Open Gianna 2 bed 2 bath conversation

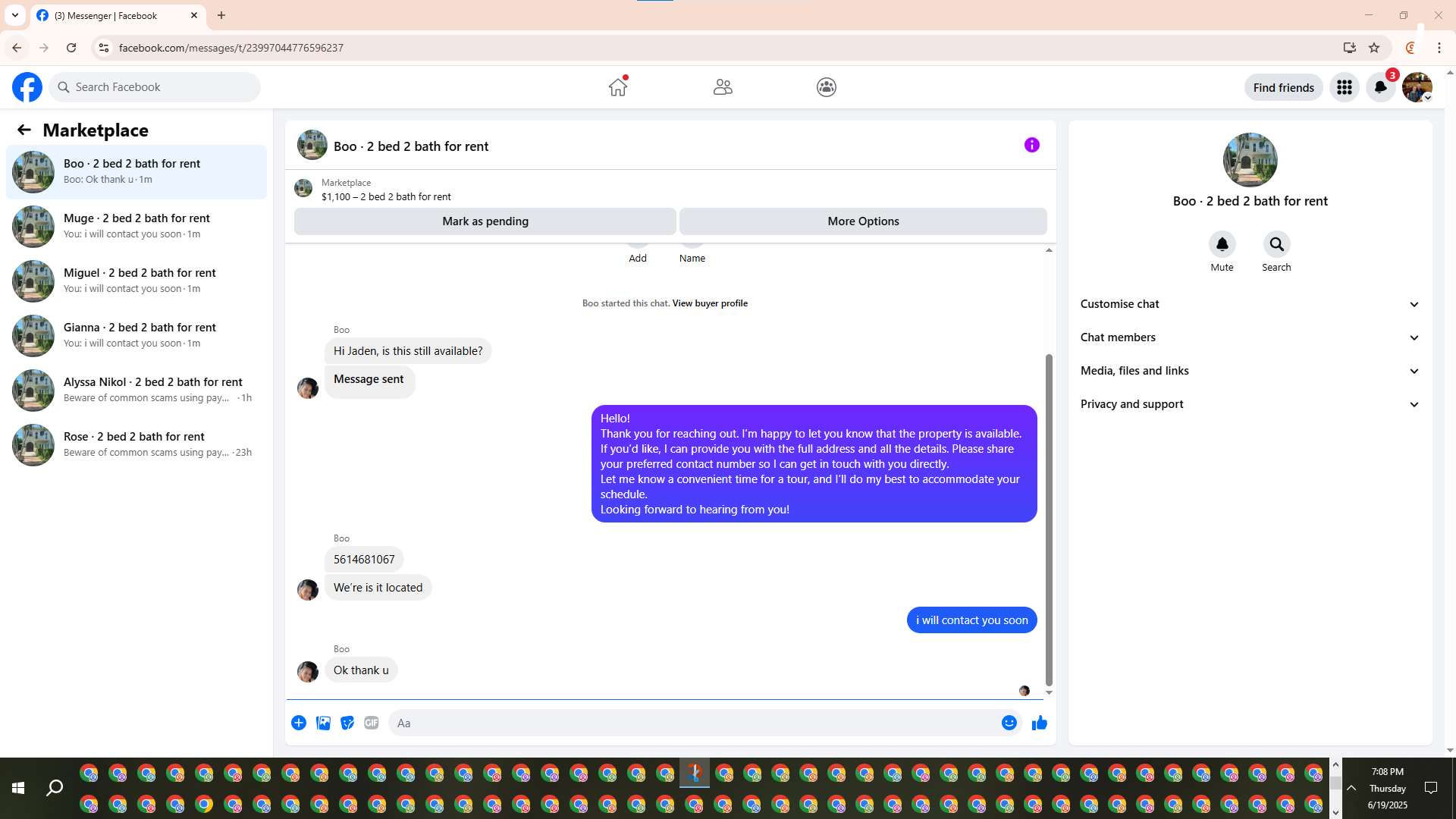point(136,336)
